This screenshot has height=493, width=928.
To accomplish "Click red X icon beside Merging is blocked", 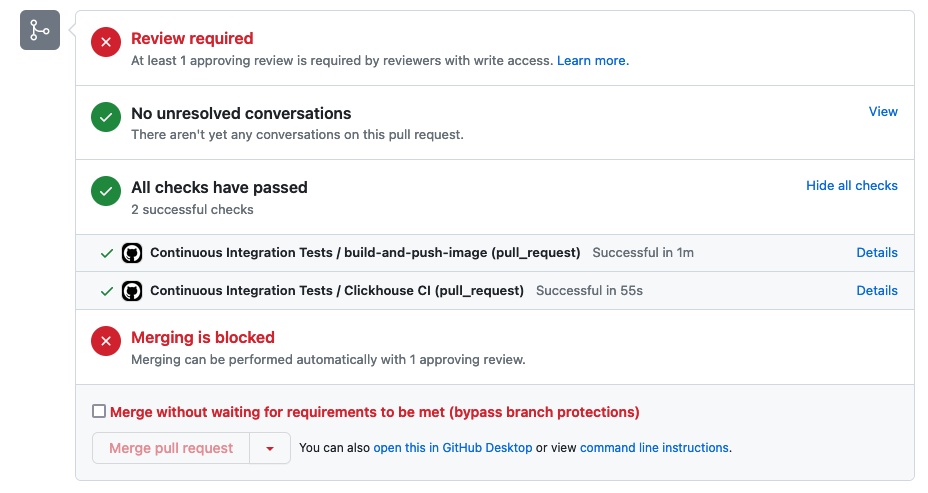I will [x=106, y=342].
